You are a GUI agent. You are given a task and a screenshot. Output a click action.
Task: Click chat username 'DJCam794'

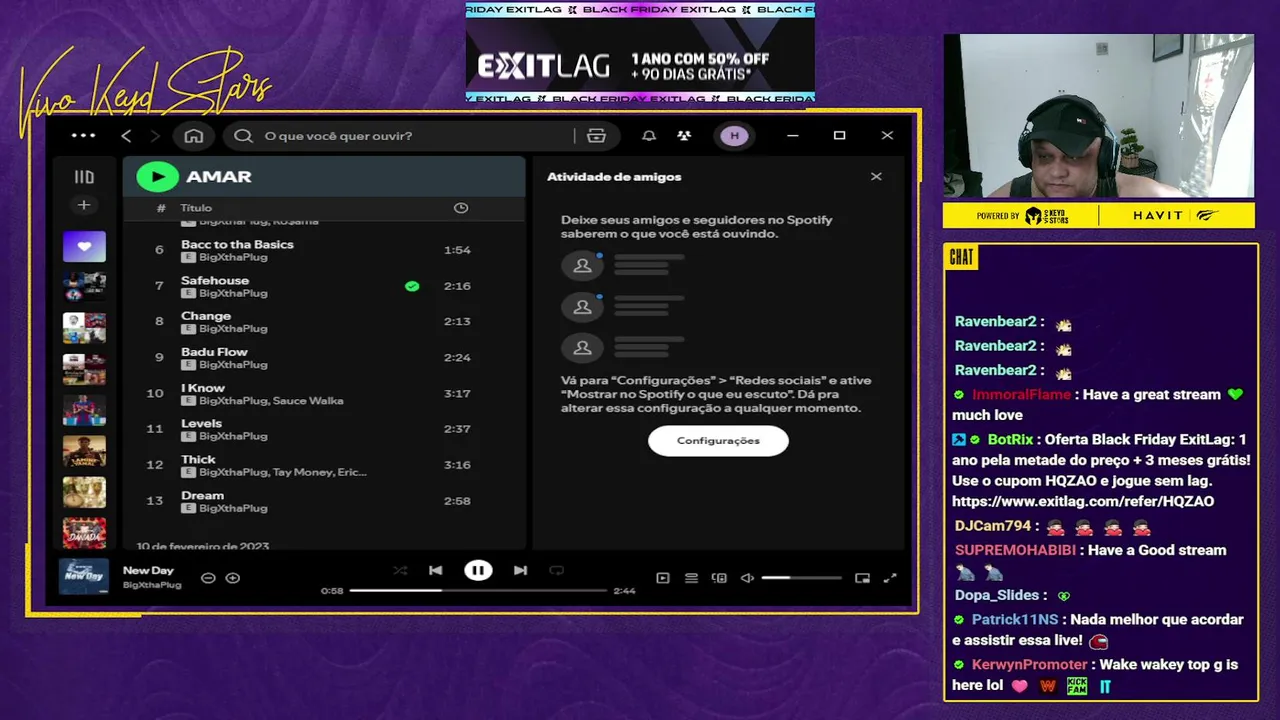tap(992, 526)
